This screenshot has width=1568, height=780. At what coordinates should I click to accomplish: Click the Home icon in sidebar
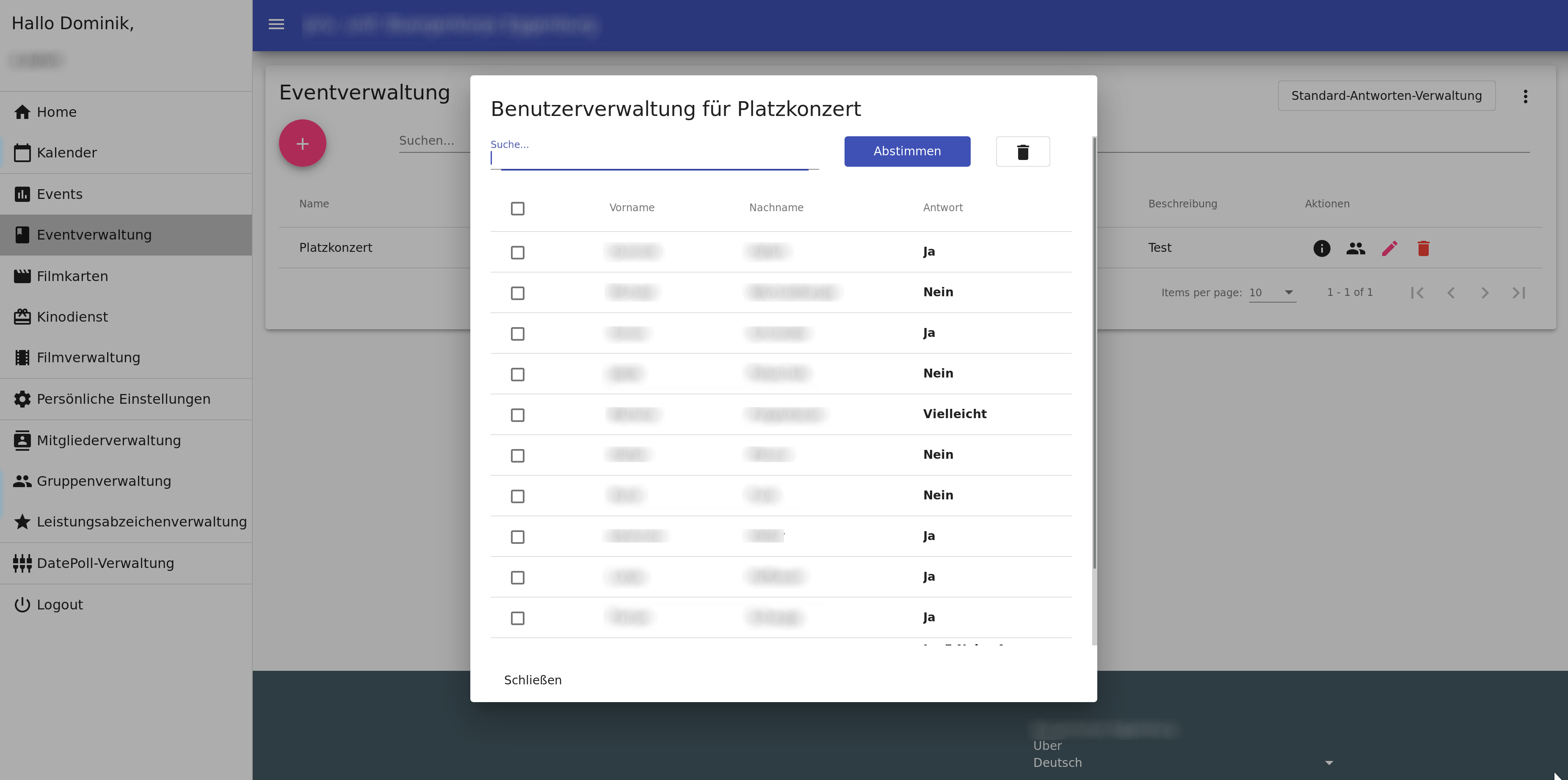click(22, 112)
